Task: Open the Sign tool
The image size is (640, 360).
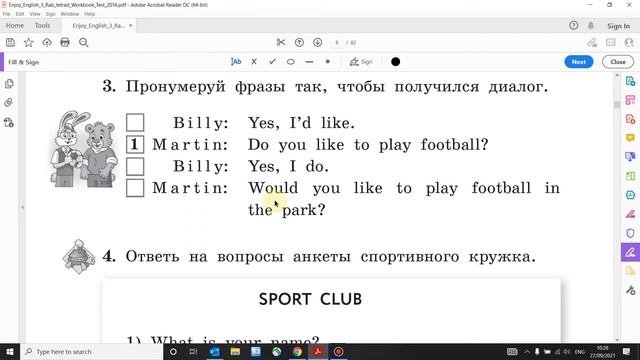Action: click(x=361, y=62)
